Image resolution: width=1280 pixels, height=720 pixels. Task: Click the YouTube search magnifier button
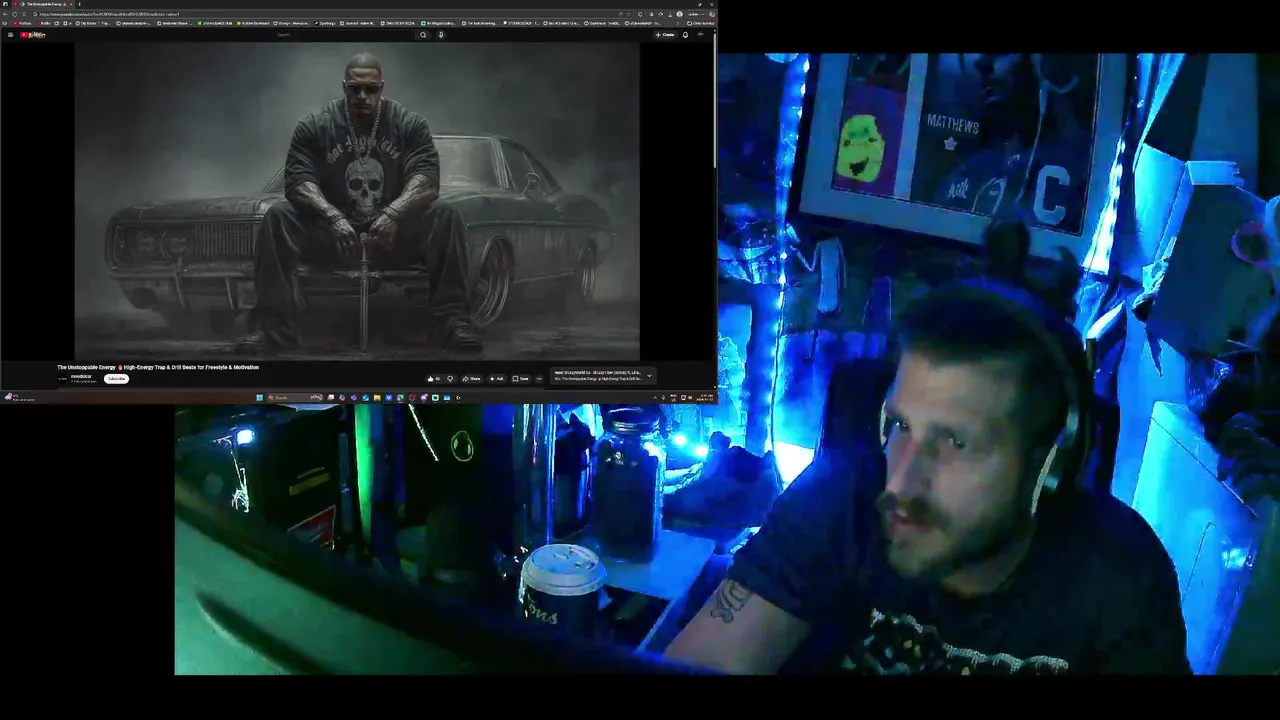(x=423, y=35)
